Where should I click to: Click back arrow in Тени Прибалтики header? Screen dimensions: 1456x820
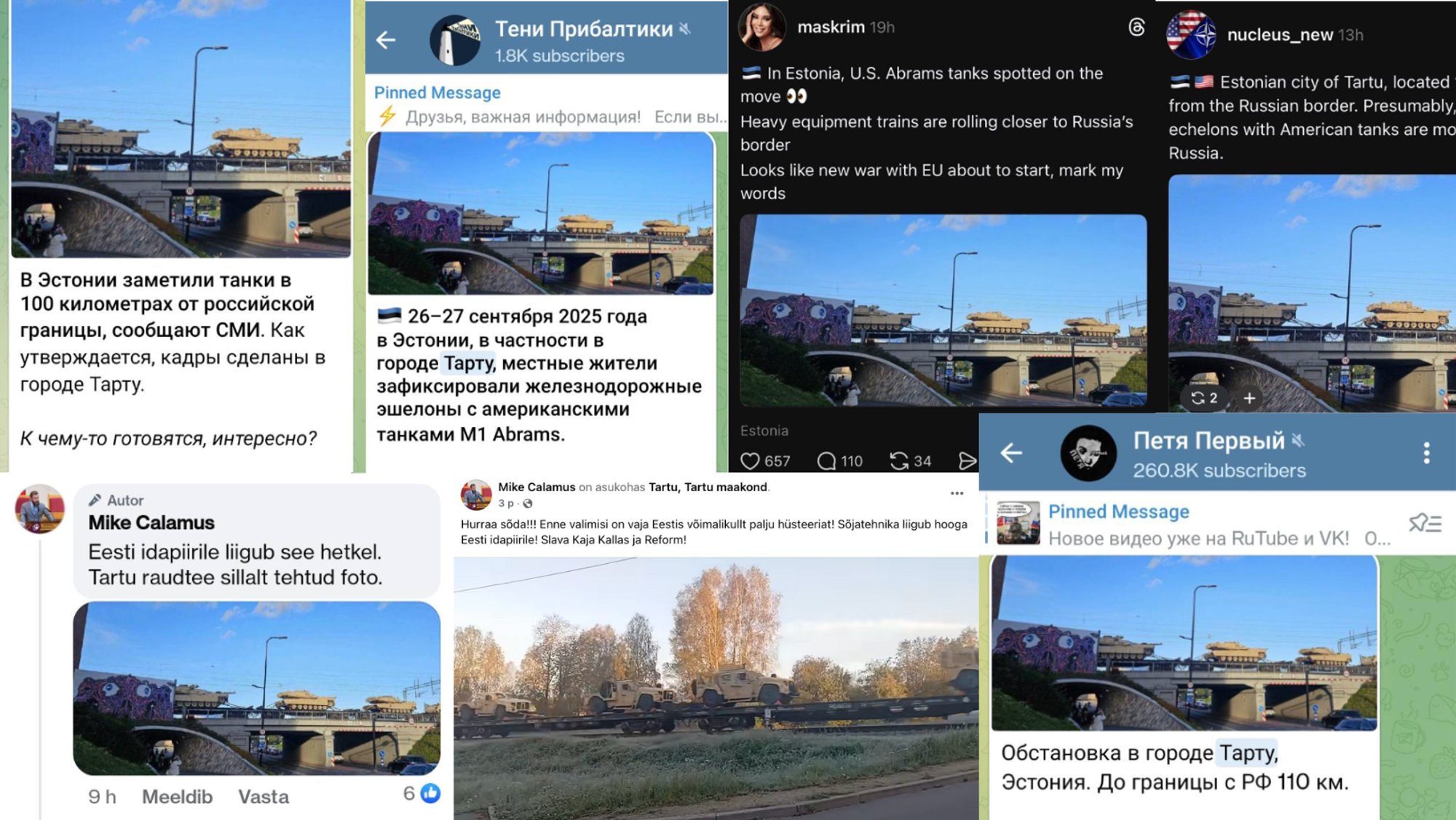point(386,40)
